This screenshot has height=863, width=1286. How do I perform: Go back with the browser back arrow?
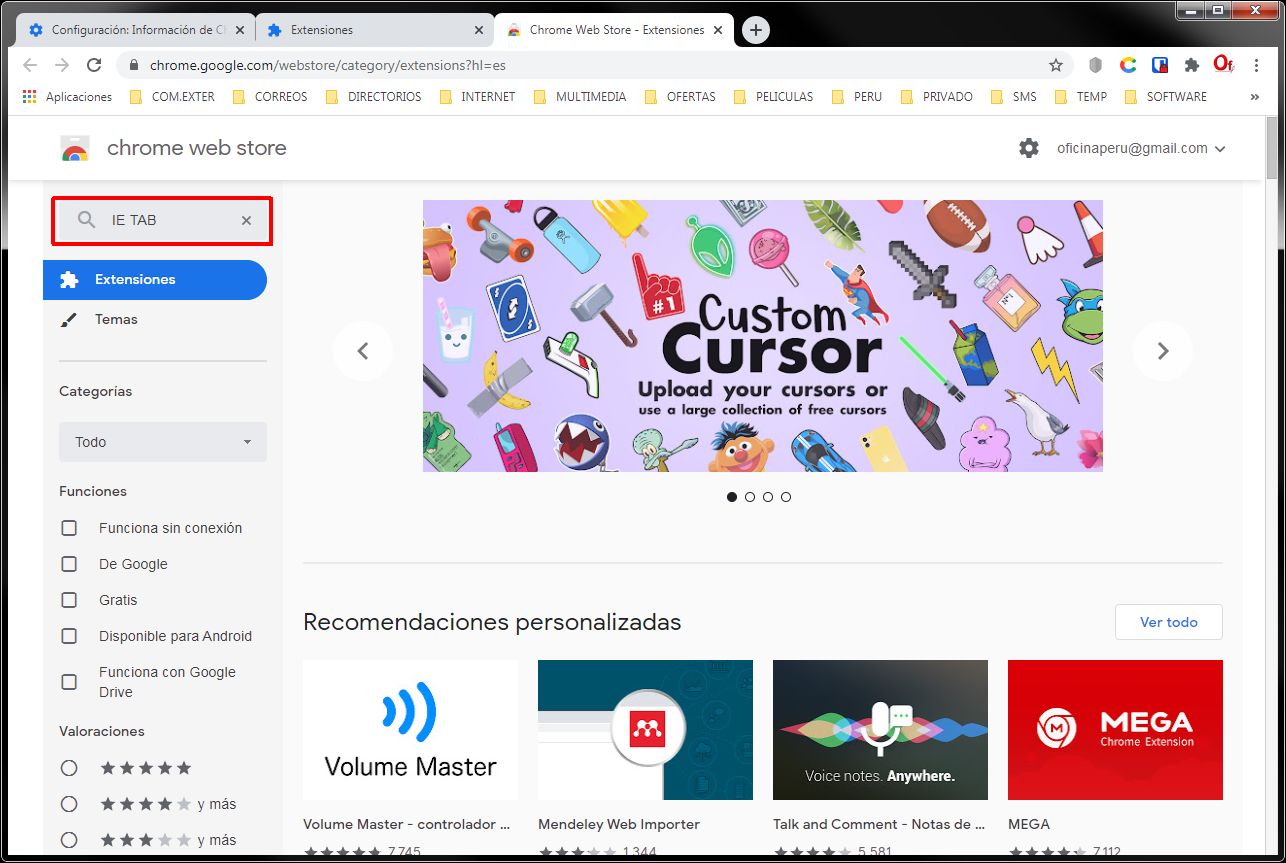coord(30,65)
